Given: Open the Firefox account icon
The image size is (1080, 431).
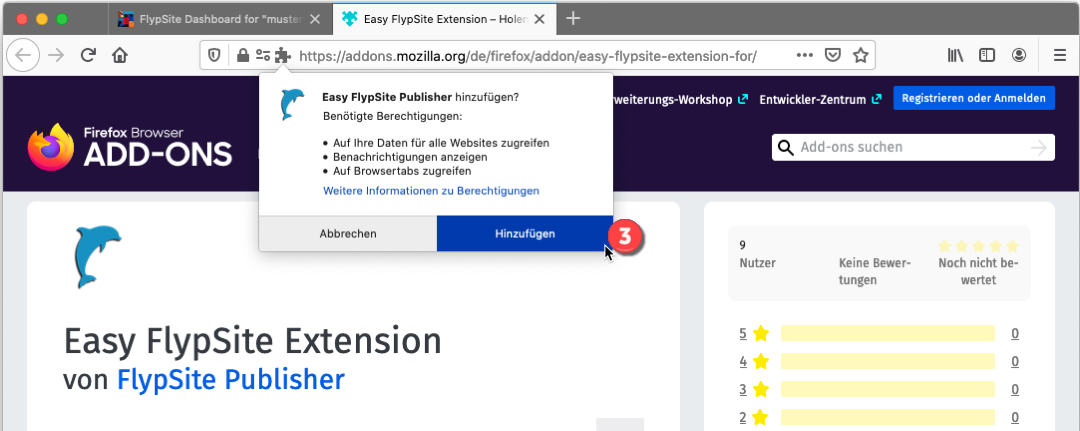Looking at the screenshot, I should point(1019,55).
